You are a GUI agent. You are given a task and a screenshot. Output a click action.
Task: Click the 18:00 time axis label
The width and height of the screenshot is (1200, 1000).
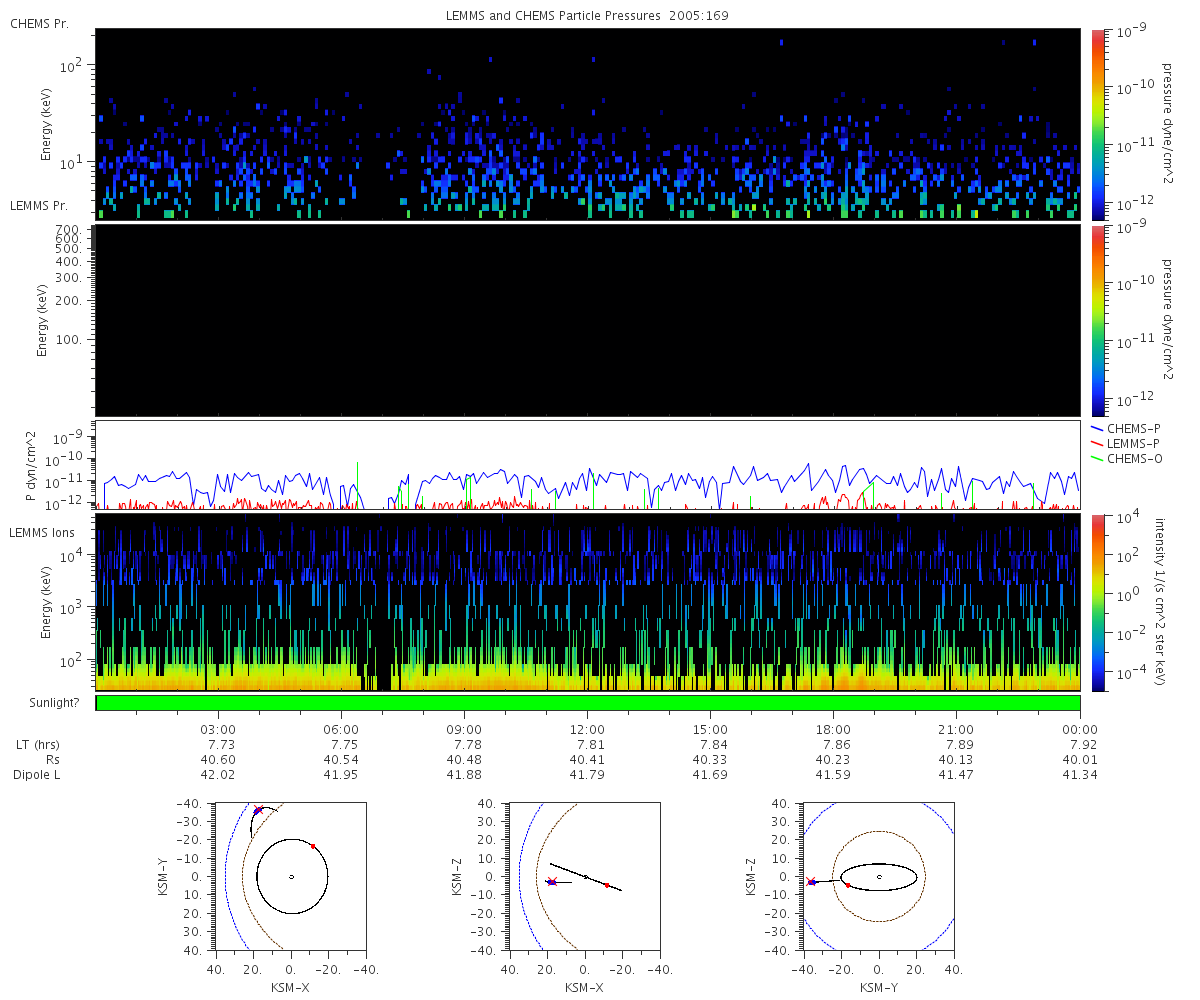[833, 730]
